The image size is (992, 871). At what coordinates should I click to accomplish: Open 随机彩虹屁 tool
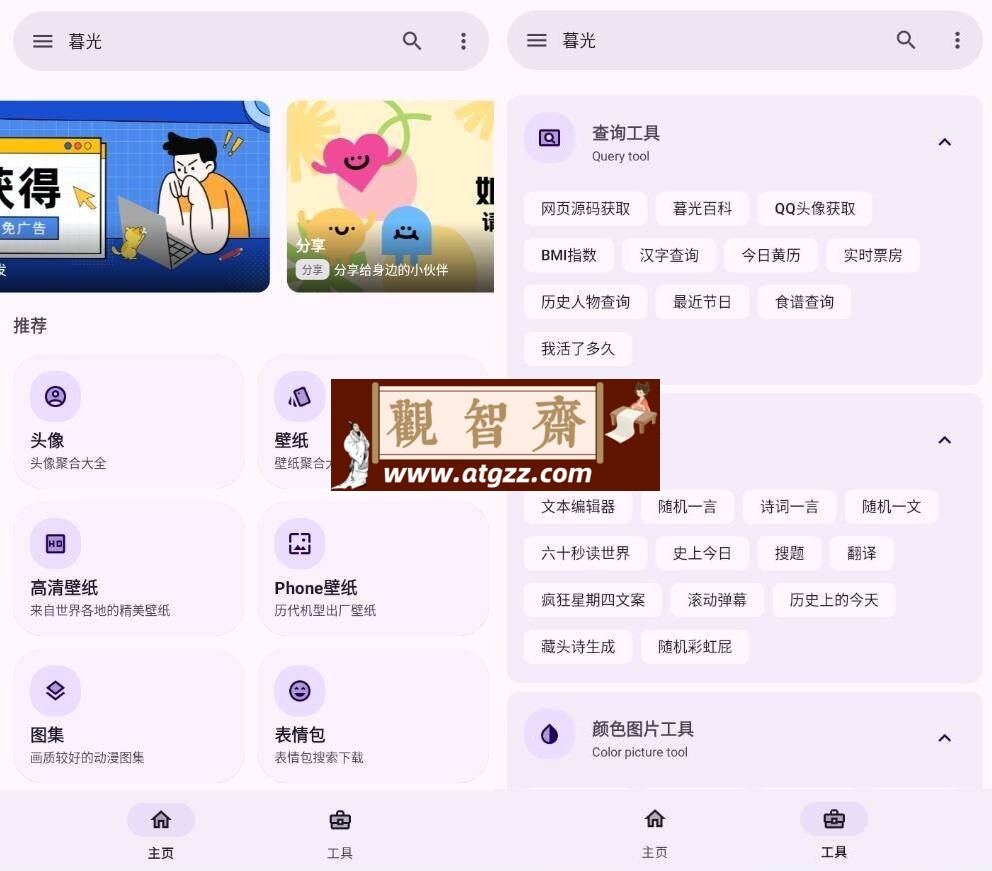pyautogui.click(x=695, y=647)
